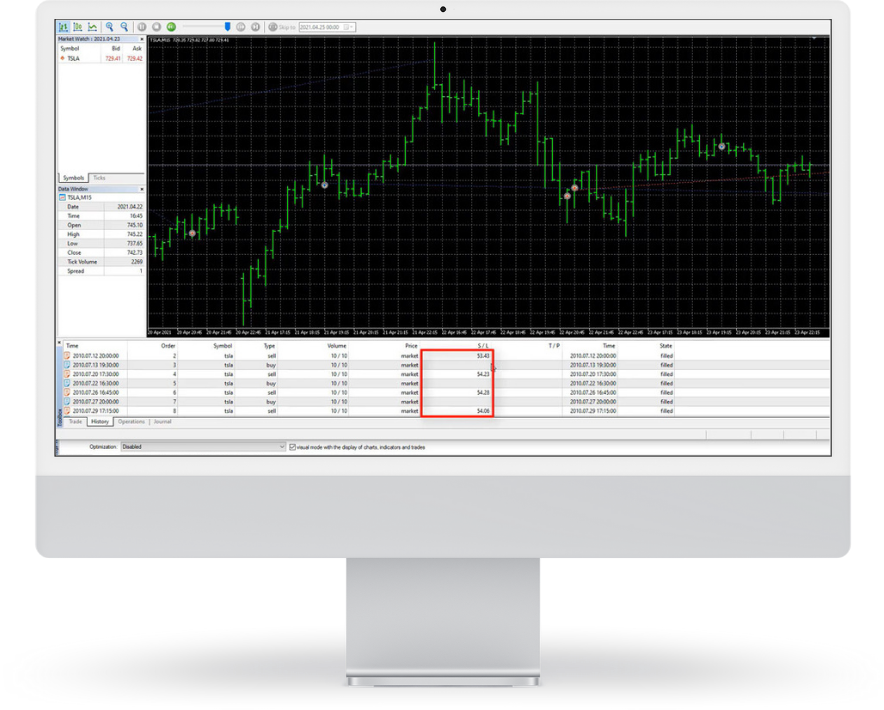Toggle the visual mode checkbox
The width and height of the screenshot is (884, 710).
(292, 447)
